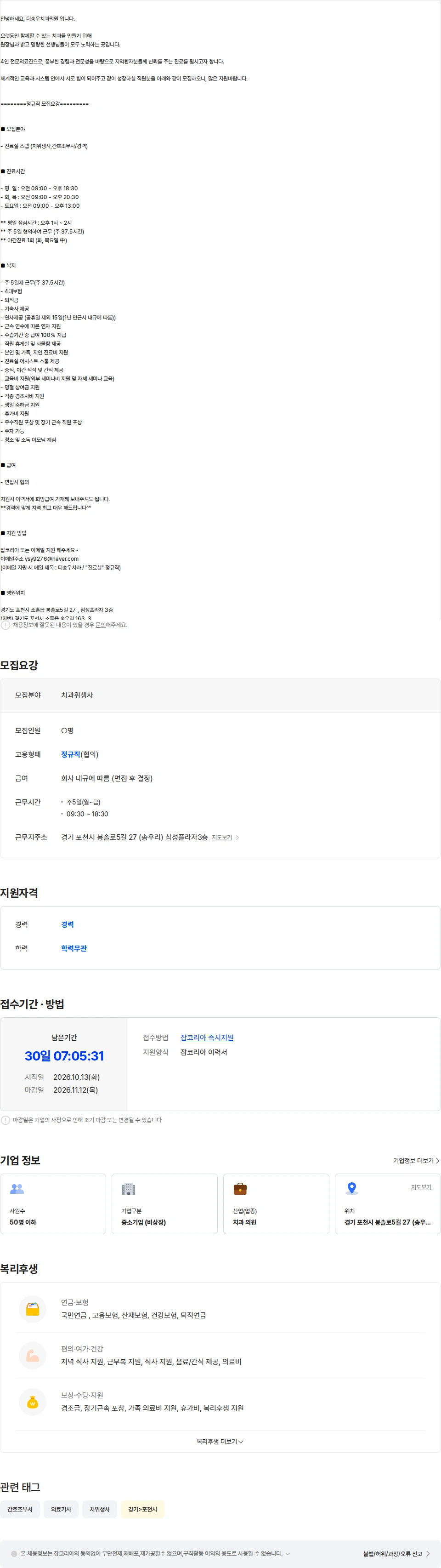Click 경력 requirement value
The height and width of the screenshot is (1568, 441).
click(x=68, y=924)
